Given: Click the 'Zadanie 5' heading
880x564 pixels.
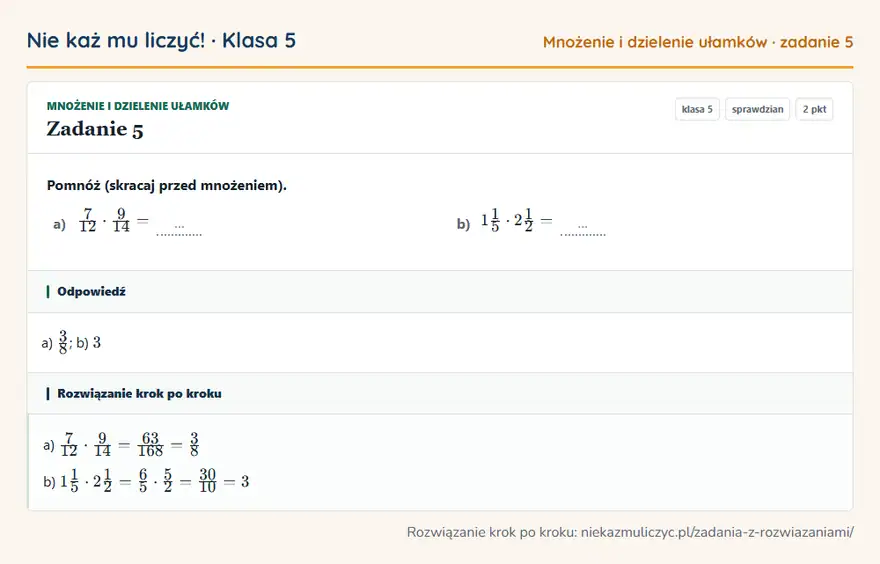Looking at the screenshot, I should click(95, 129).
